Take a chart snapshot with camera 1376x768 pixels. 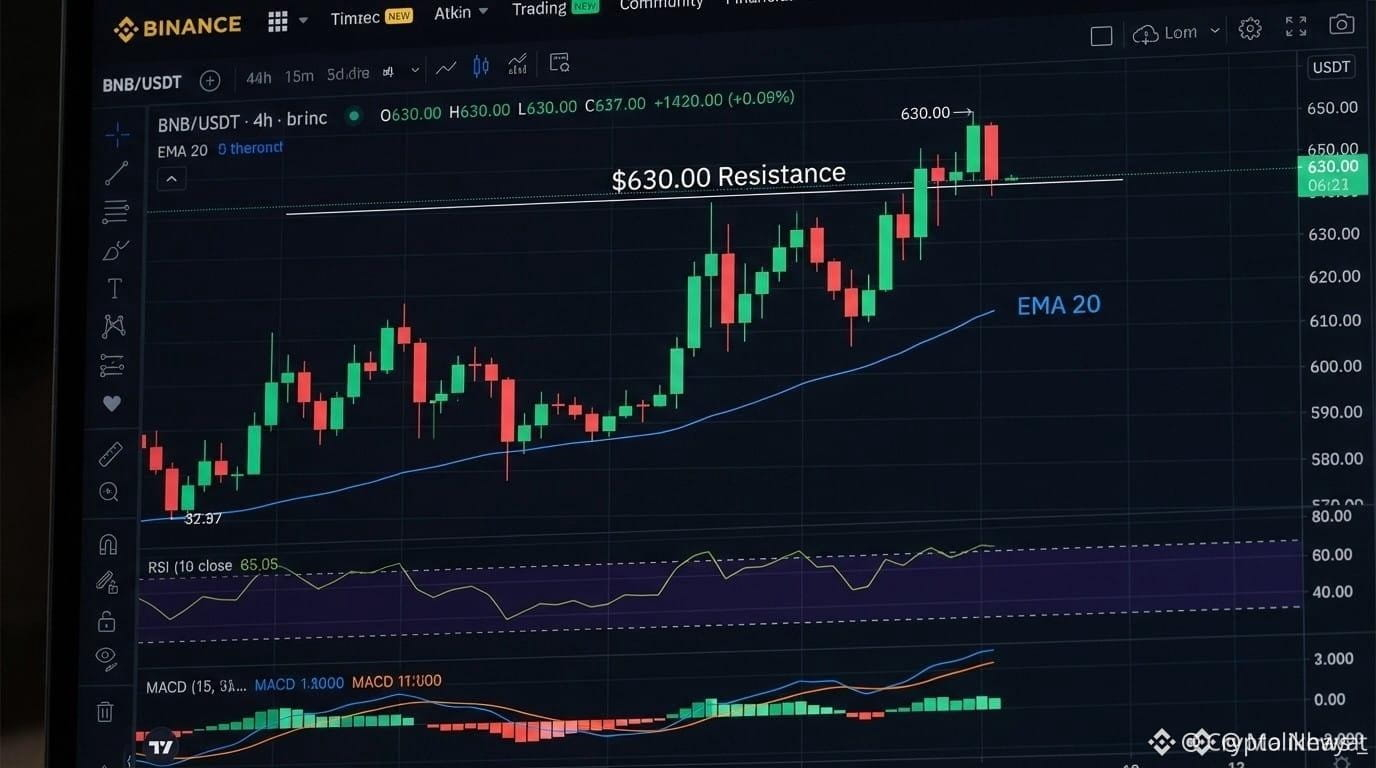tap(1341, 24)
